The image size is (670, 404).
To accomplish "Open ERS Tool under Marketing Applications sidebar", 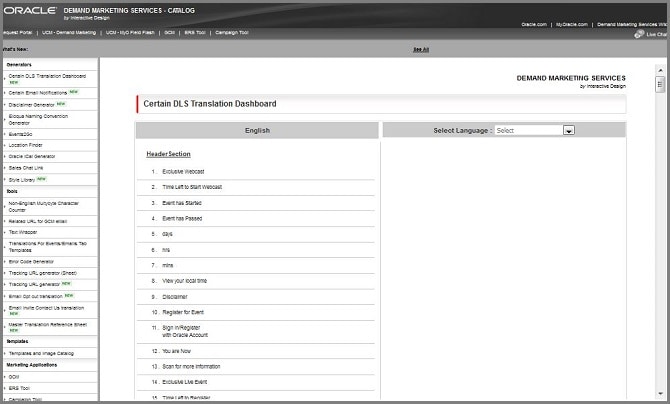I will [x=19, y=388].
